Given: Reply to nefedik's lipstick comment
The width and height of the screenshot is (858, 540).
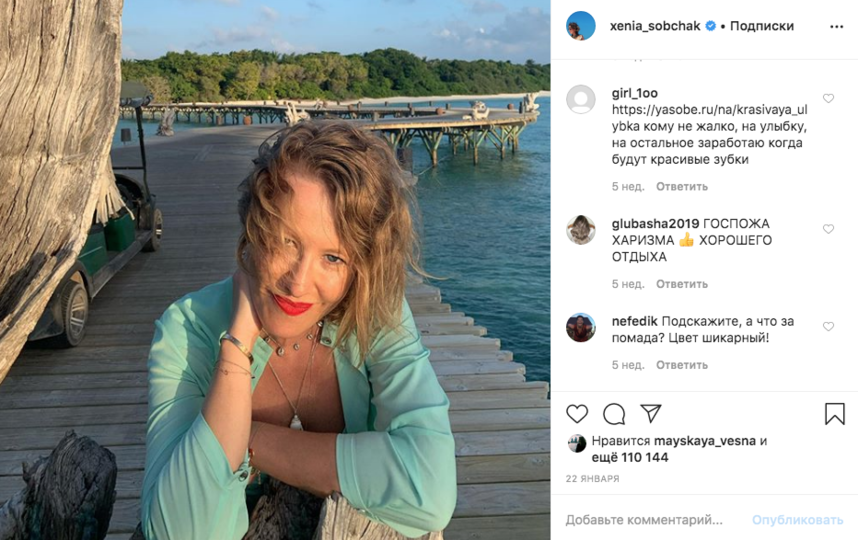Looking at the screenshot, I should (682, 365).
